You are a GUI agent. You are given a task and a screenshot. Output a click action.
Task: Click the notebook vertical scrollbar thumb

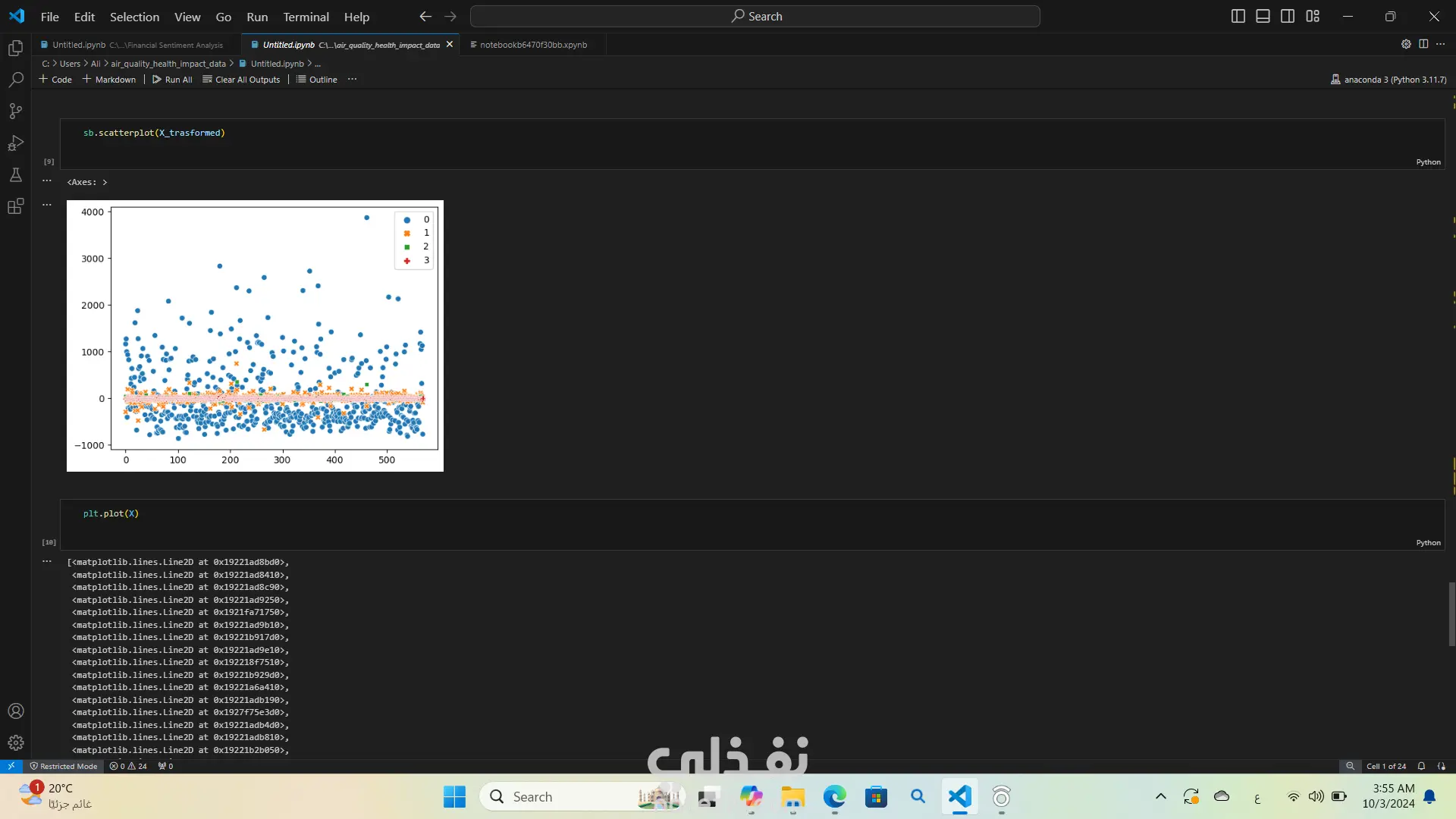[x=1451, y=613]
